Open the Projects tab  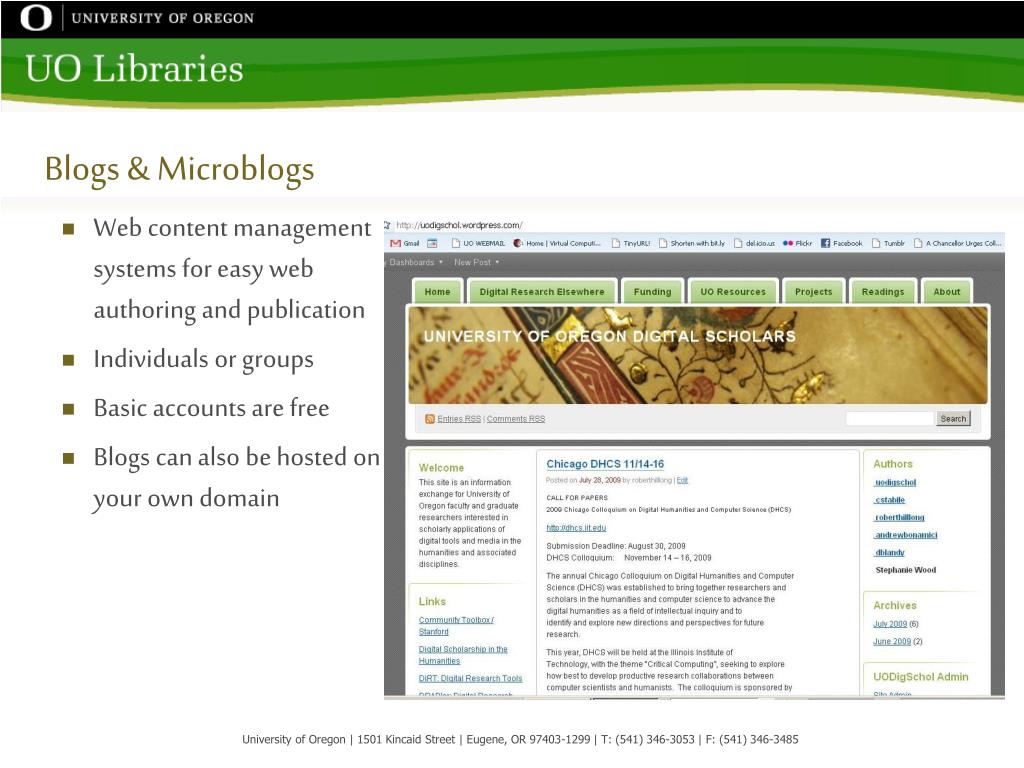[814, 292]
